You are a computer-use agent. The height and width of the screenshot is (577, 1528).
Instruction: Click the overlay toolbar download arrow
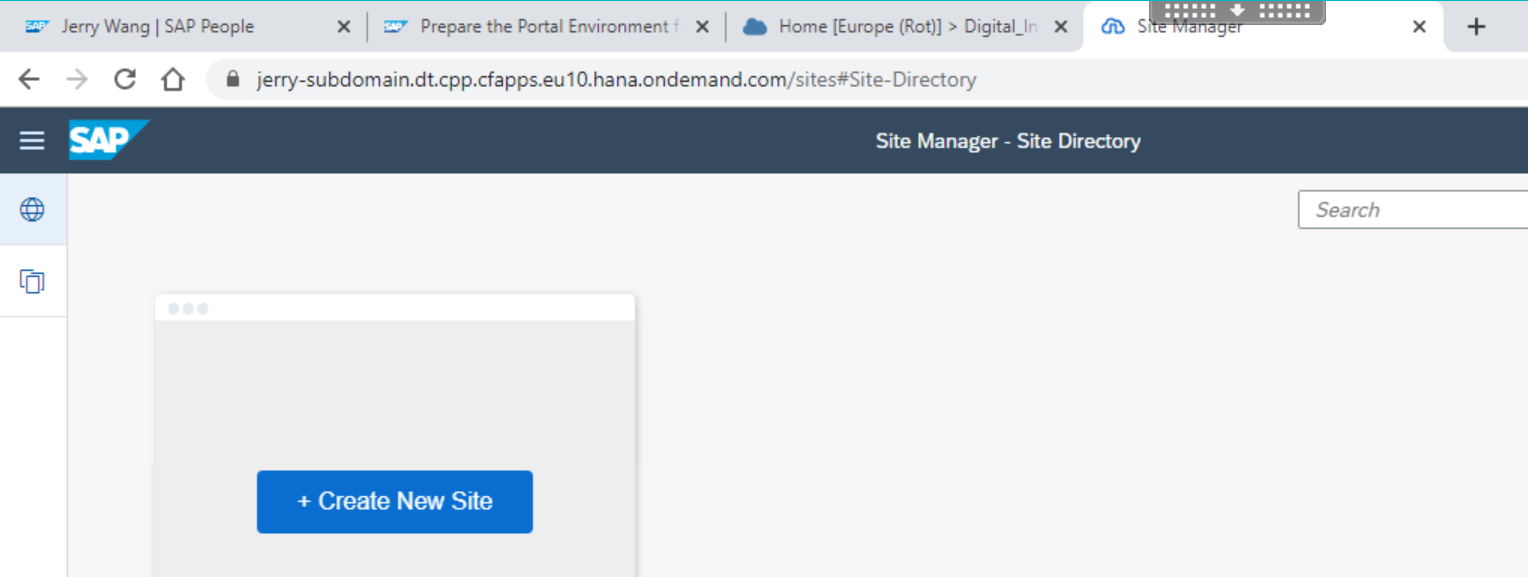[x=1237, y=10]
